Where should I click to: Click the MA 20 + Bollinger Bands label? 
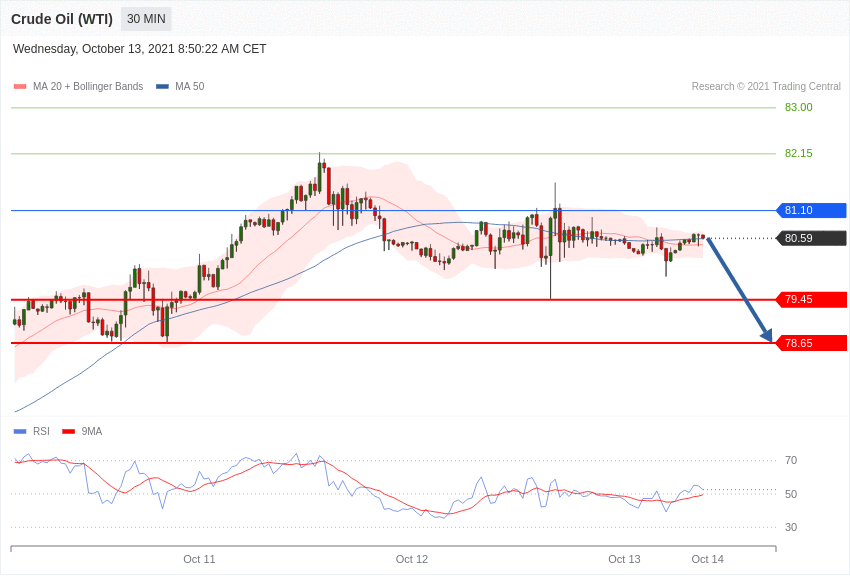[88, 87]
